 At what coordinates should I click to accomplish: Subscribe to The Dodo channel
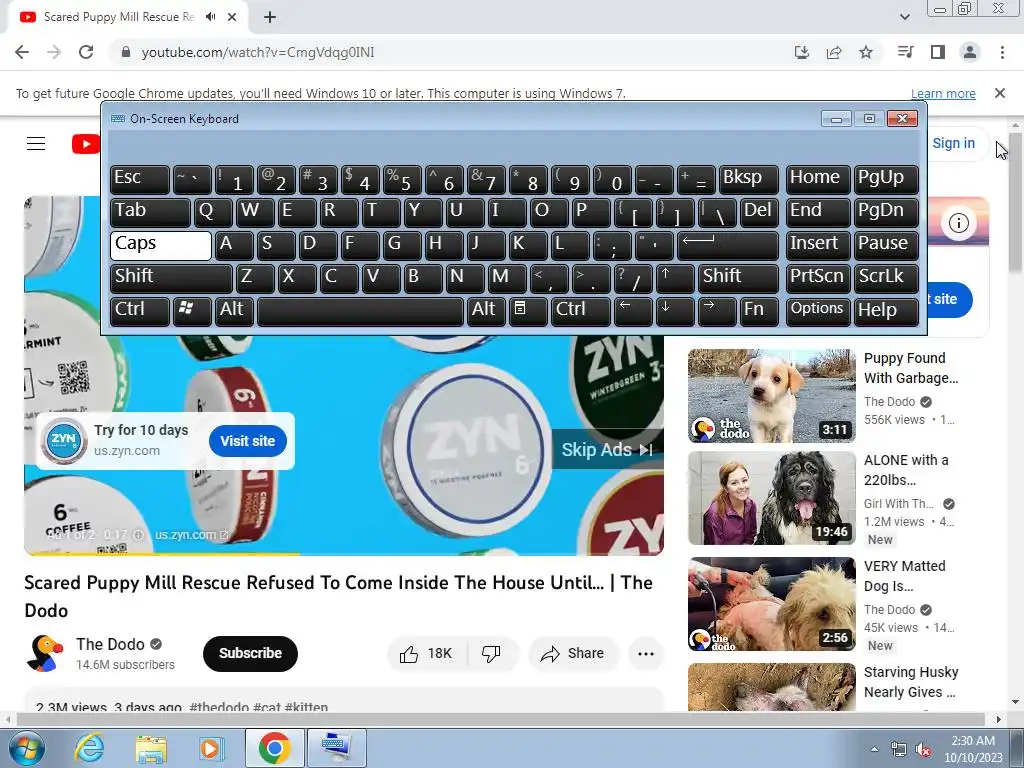click(x=250, y=653)
